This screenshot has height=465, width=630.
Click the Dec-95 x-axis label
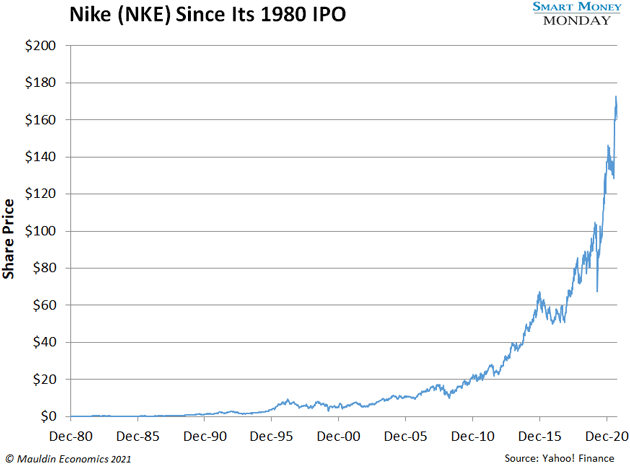pos(271,436)
